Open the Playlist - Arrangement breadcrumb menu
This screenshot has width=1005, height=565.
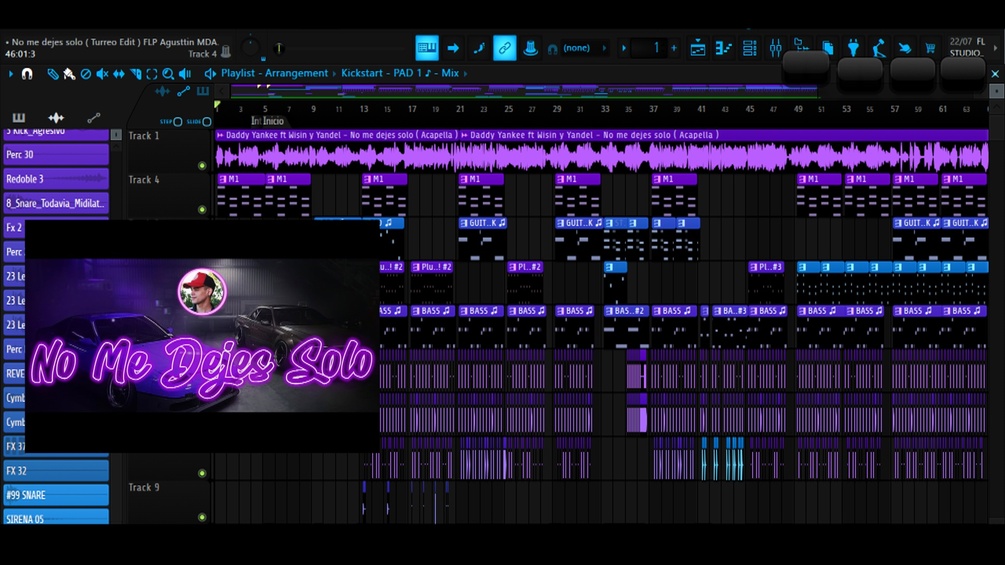coord(274,73)
